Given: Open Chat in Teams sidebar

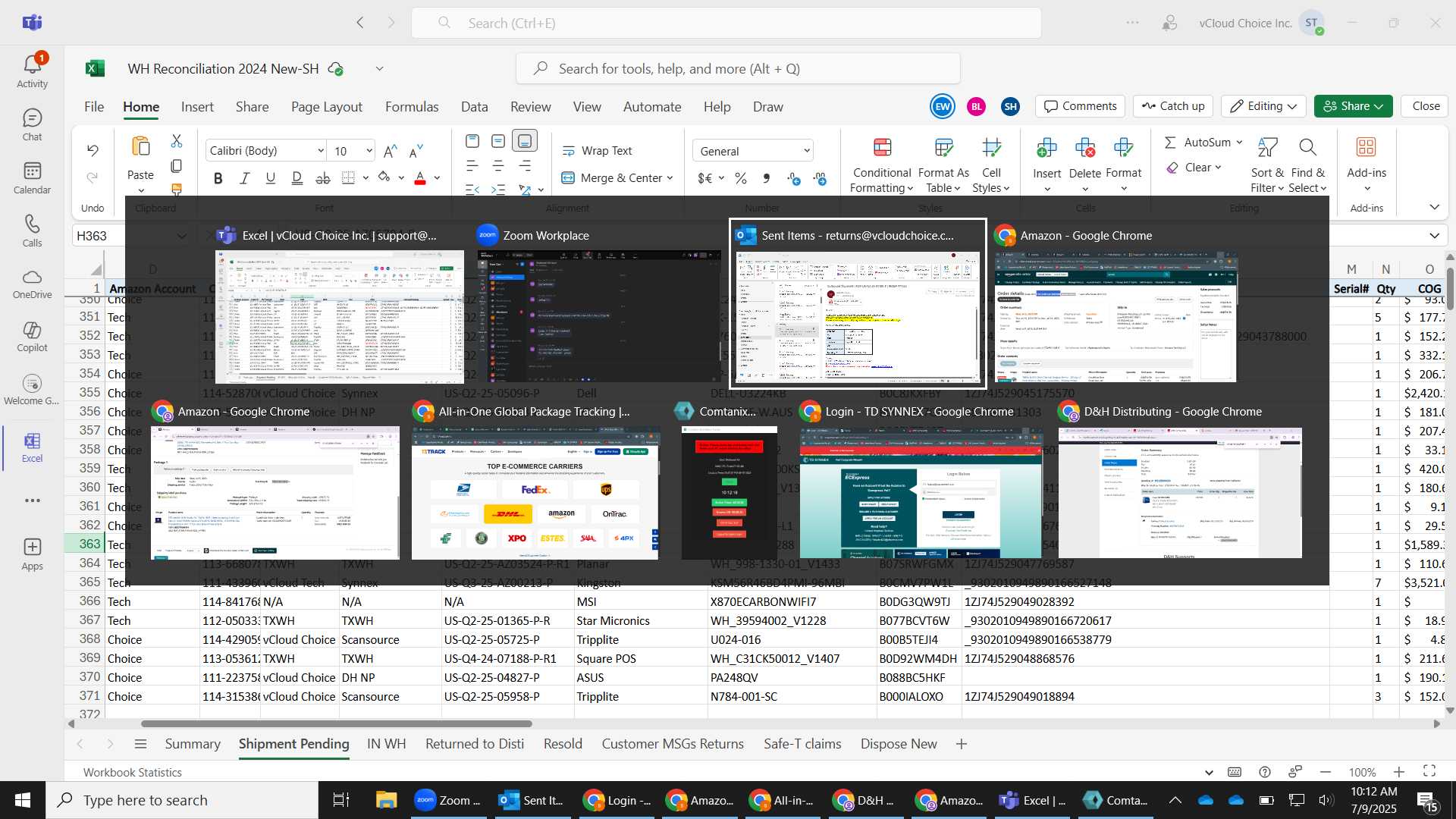Looking at the screenshot, I should coord(32,125).
